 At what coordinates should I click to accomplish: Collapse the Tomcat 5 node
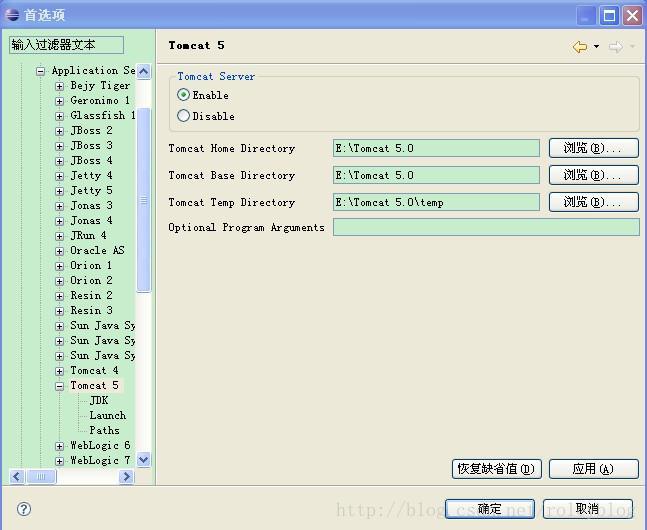[x=59, y=386]
